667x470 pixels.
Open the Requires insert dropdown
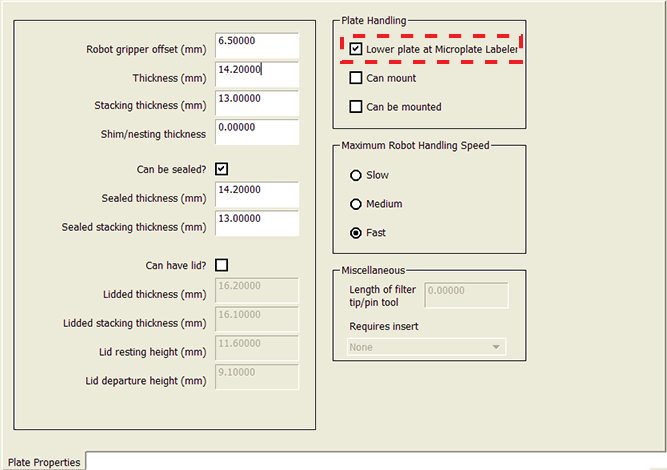pyautogui.click(x=426, y=347)
